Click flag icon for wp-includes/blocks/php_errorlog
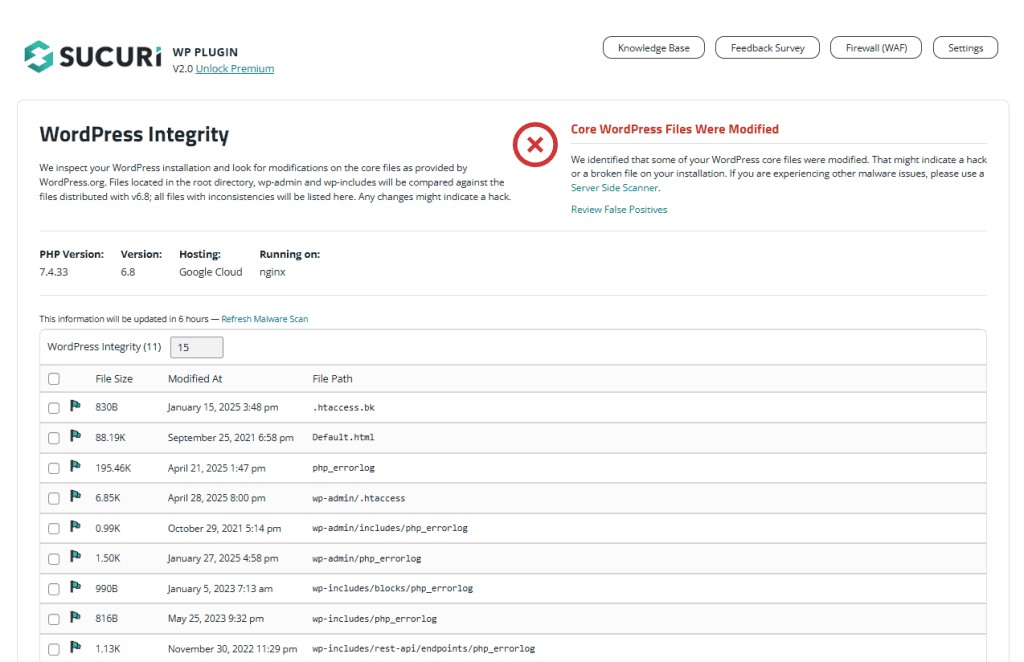 76,588
